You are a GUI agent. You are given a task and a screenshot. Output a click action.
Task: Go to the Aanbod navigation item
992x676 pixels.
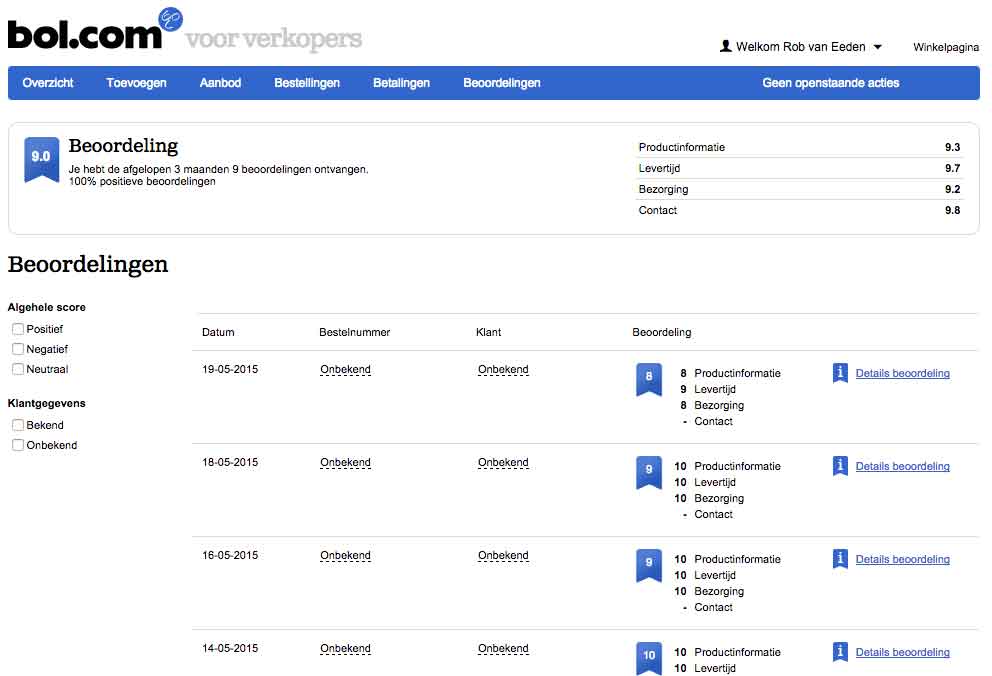(x=220, y=83)
